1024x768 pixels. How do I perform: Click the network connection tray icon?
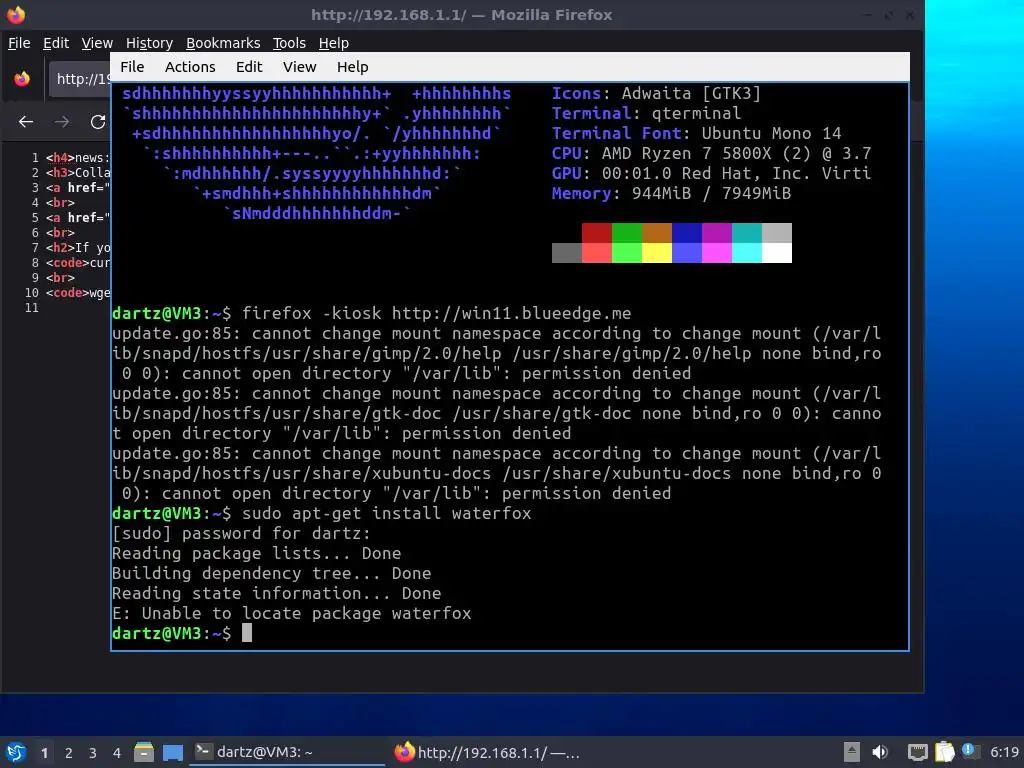click(918, 752)
